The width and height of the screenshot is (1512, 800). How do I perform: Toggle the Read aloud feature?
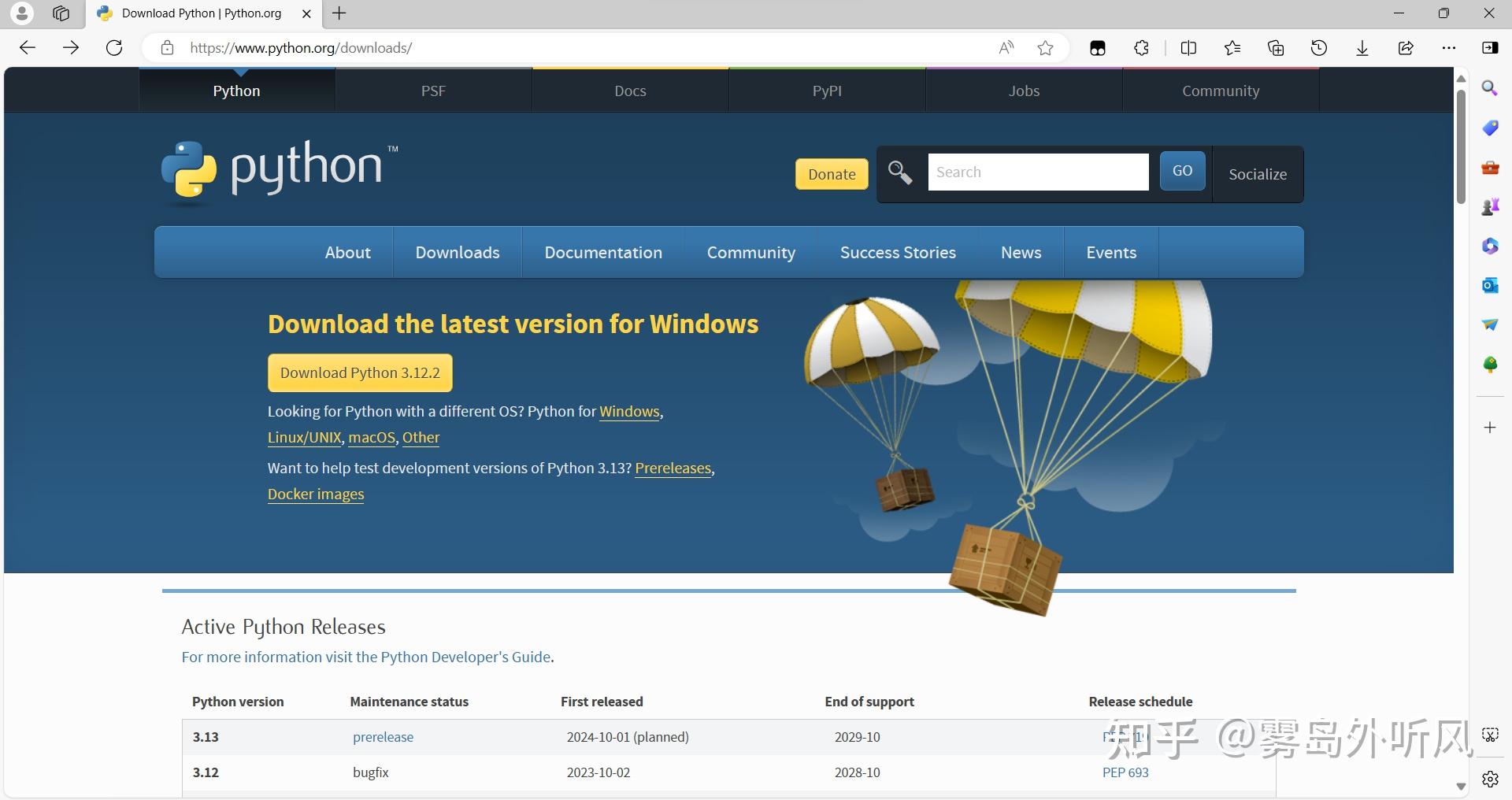[1005, 47]
